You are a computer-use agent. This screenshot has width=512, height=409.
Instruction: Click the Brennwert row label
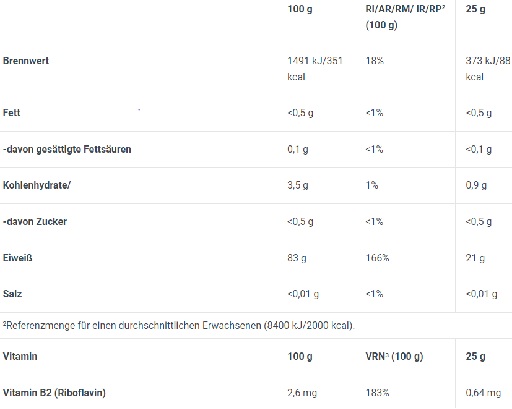(26, 61)
